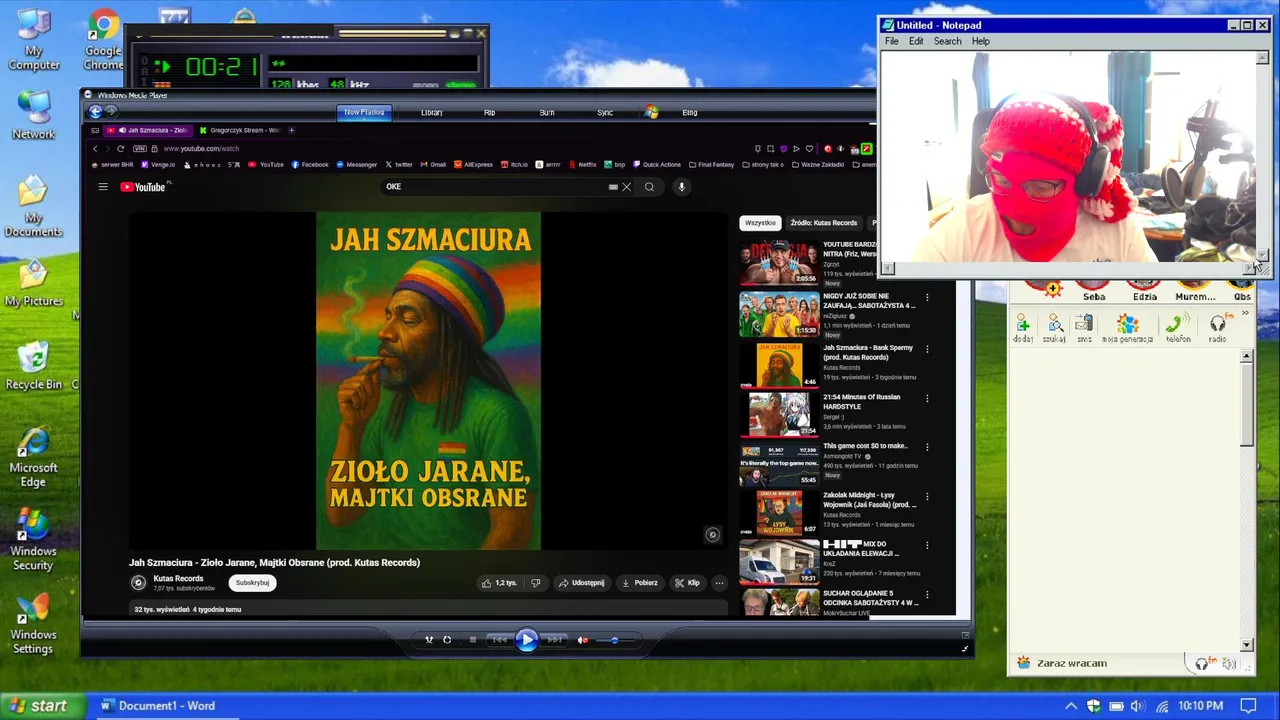This screenshot has width=1280, height=720.
Task: Open the Sync tab in Media Player
Action: click(605, 112)
